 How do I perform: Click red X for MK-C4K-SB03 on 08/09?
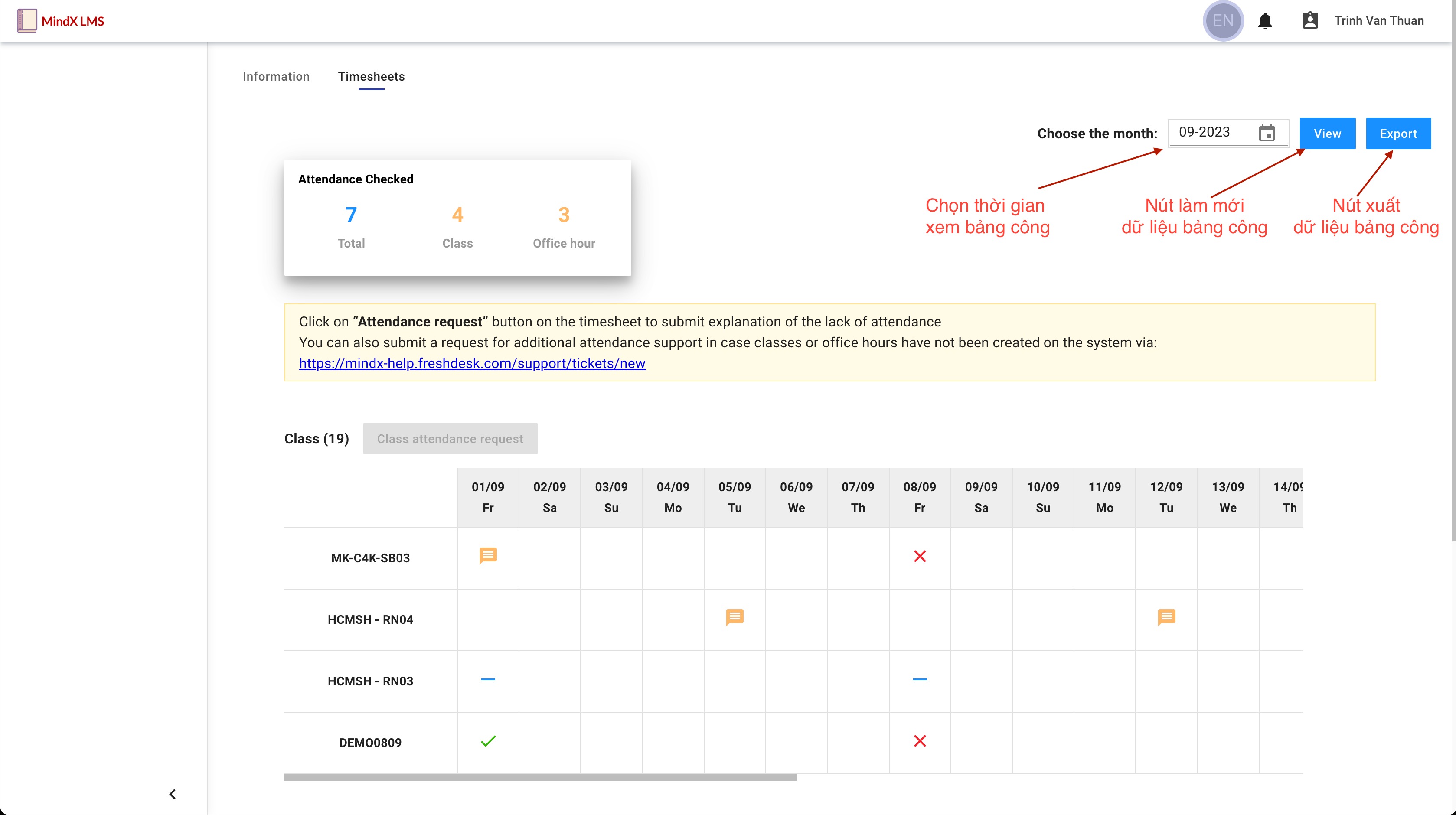(920, 557)
